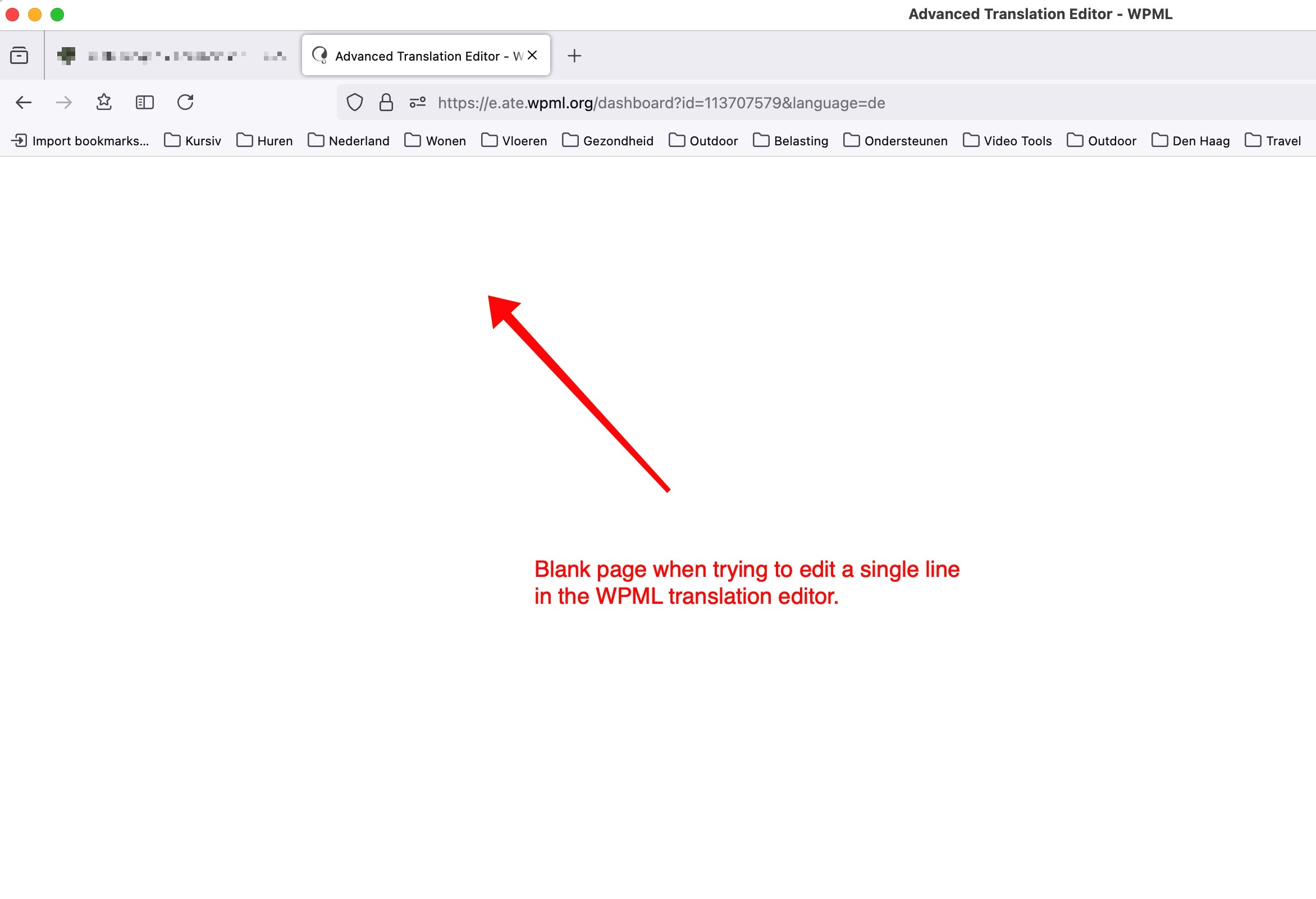
Task: Switch to the first blurred tab
Action: 170,56
